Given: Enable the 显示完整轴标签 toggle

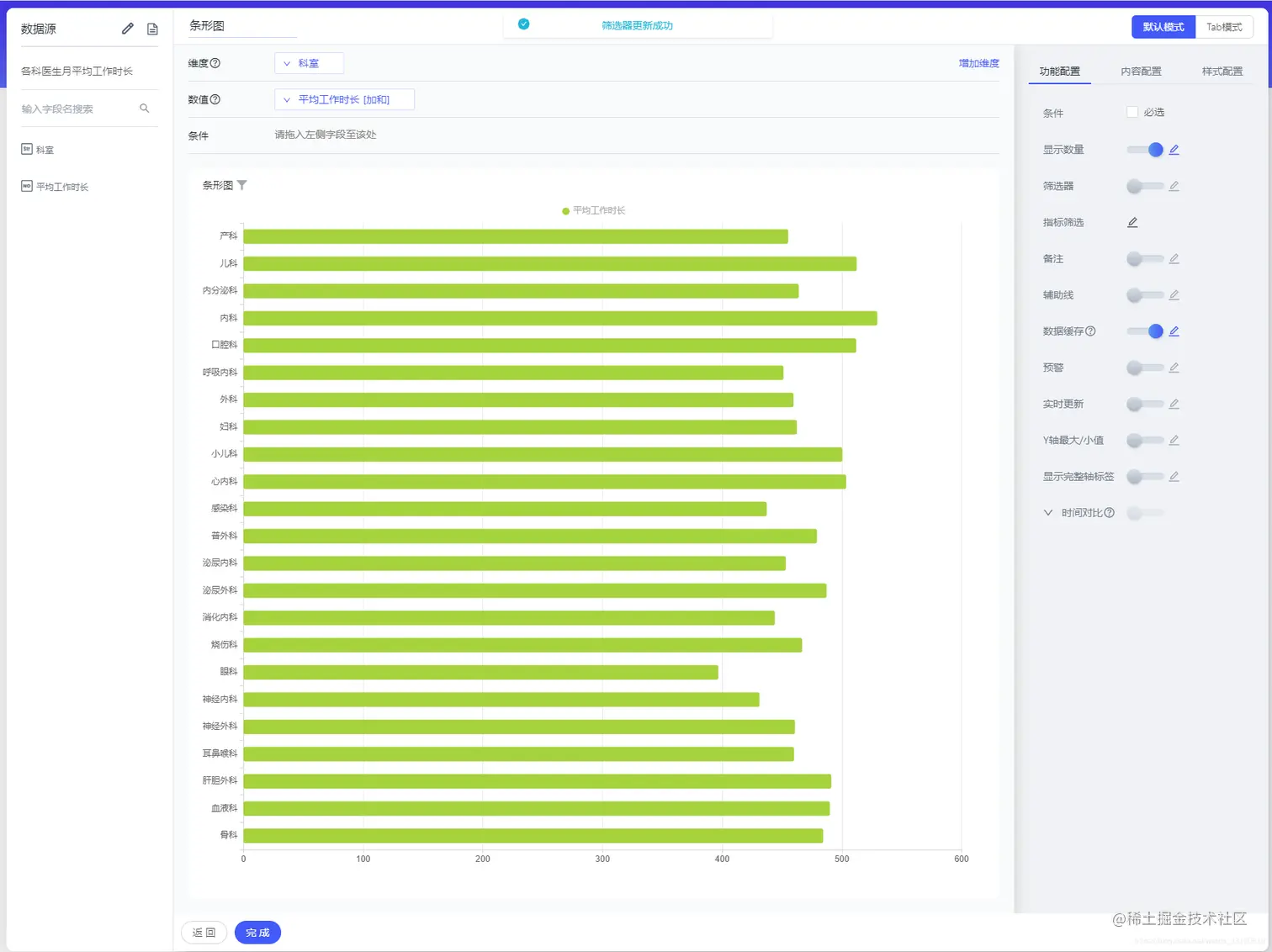Looking at the screenshot, I should 1146,477.
